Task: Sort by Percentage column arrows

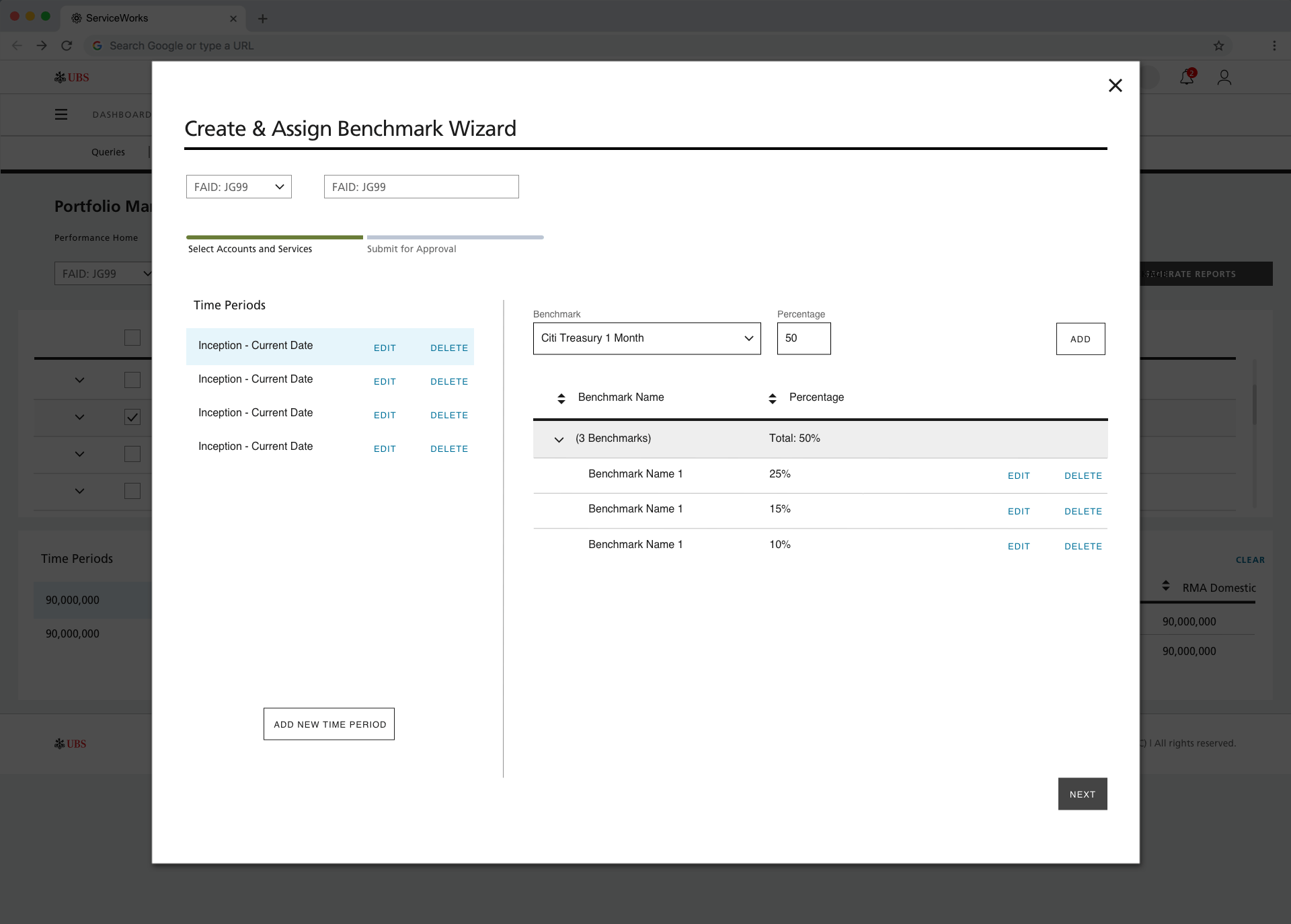Action: click(x=773, y=398)
